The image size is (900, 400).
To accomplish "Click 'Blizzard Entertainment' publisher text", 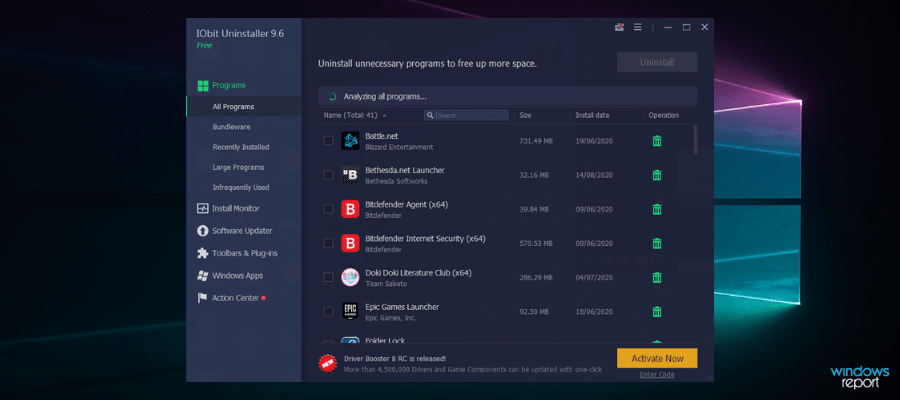I will [399, 147].
